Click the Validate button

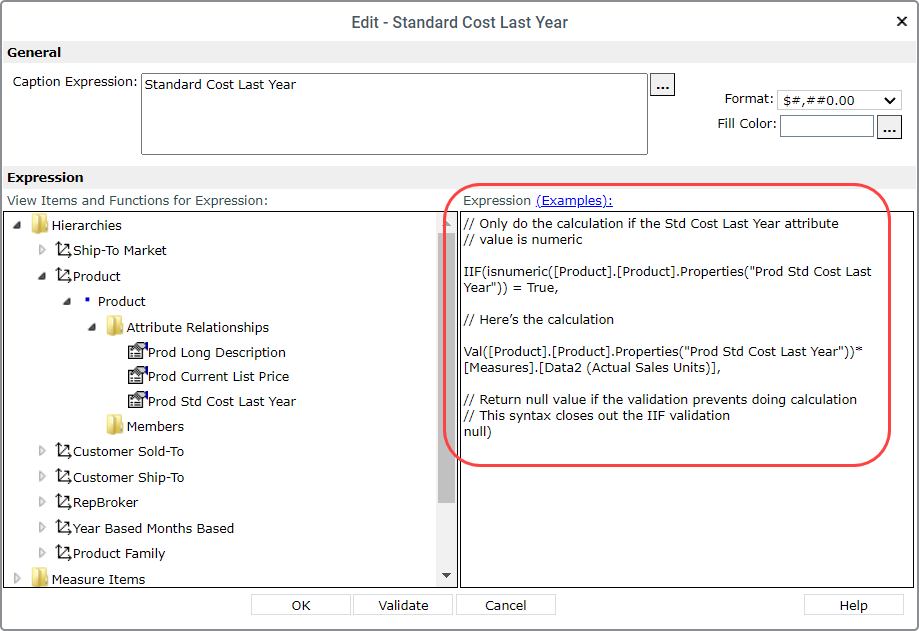point(403,605)
